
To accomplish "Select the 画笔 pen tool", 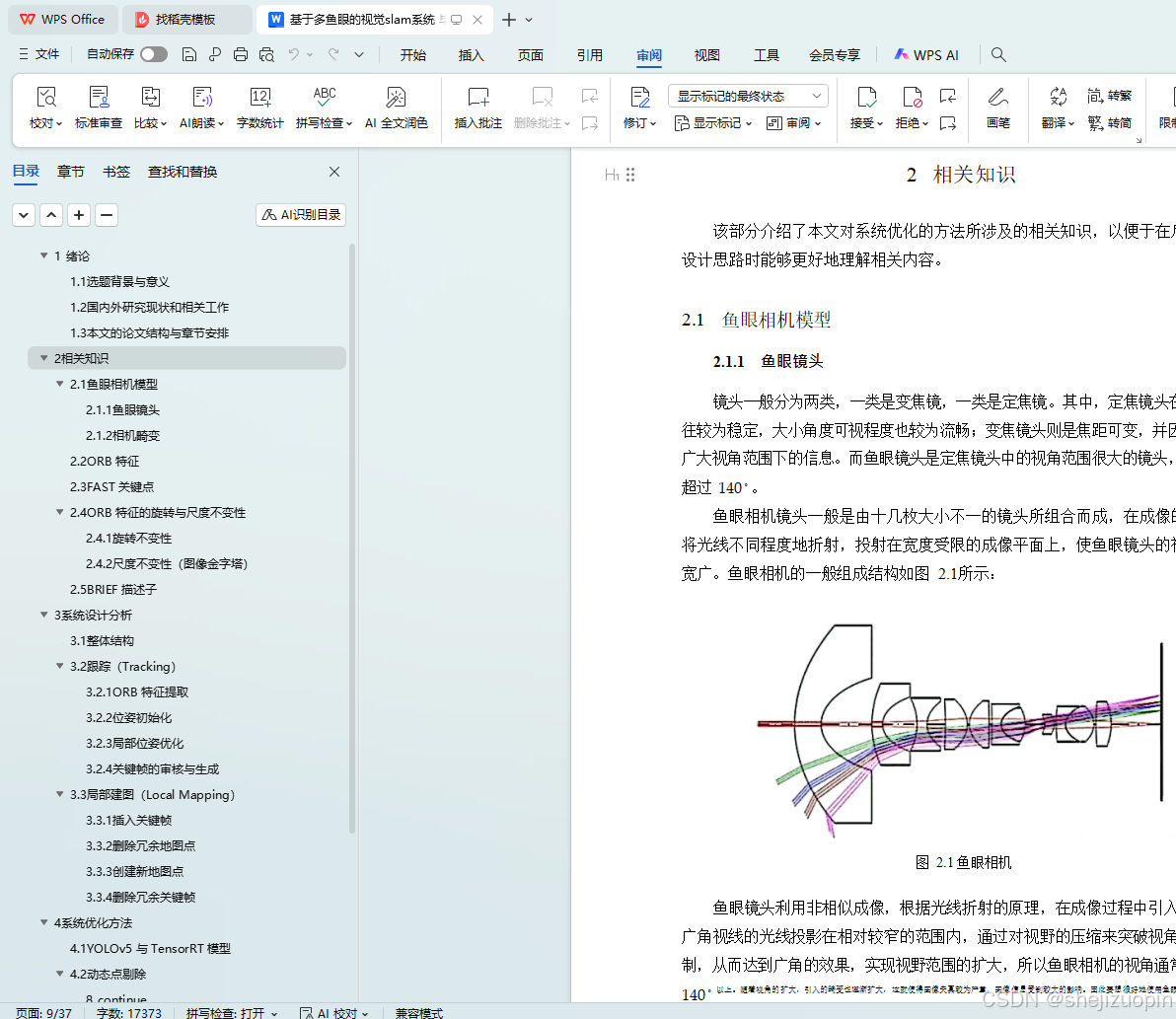I will (x=997, y=108).
